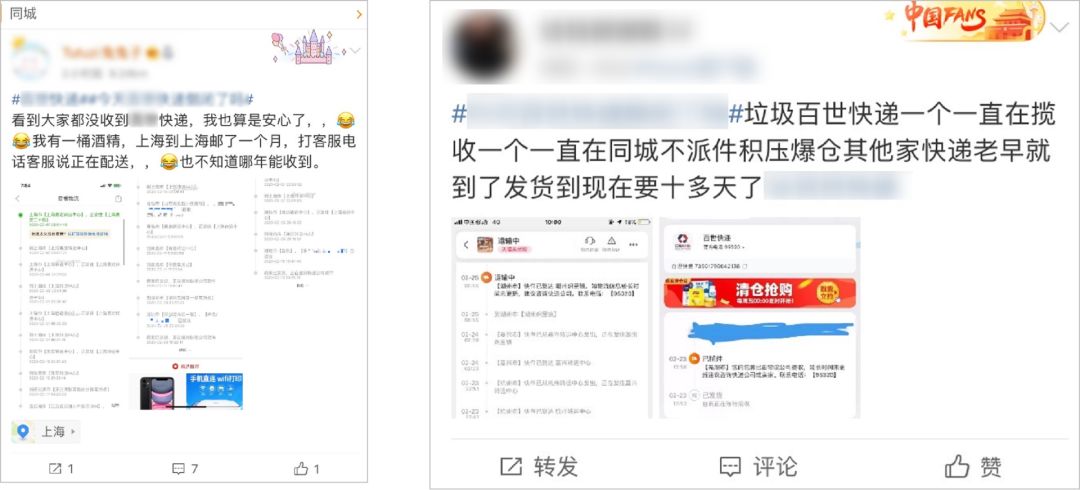The height and width of the screenshot is (490, 1080).
Task: Open right post's 百世快递 screenshot
Action: [760, 318]
